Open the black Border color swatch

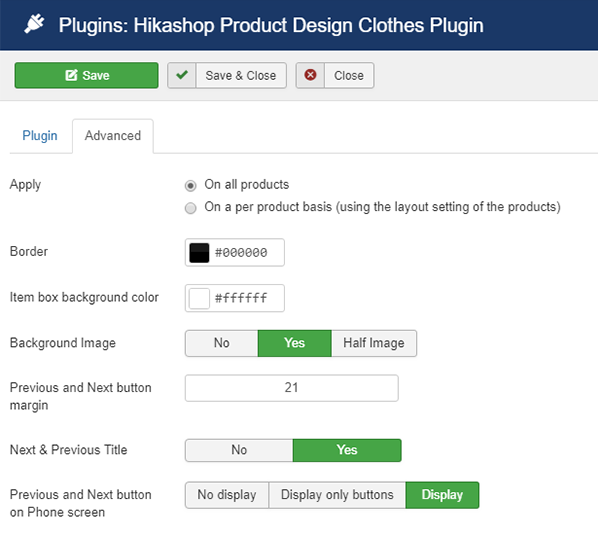click(199, 253)
